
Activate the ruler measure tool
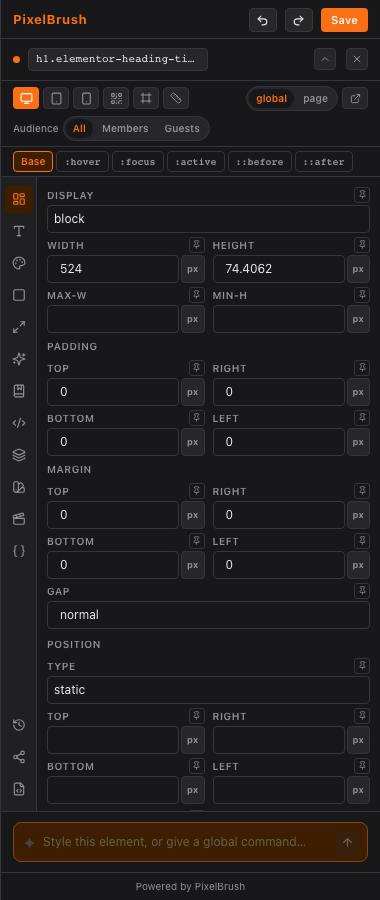176,98
